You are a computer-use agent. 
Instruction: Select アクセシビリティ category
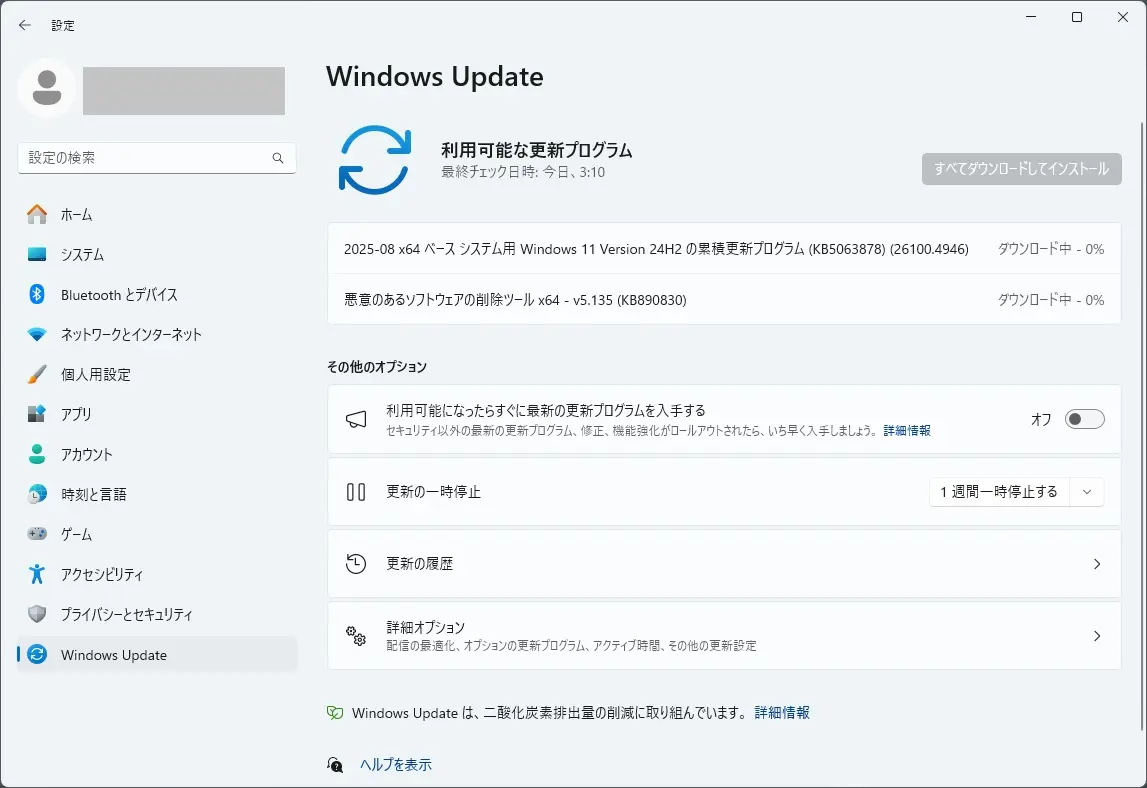(157, 574)
